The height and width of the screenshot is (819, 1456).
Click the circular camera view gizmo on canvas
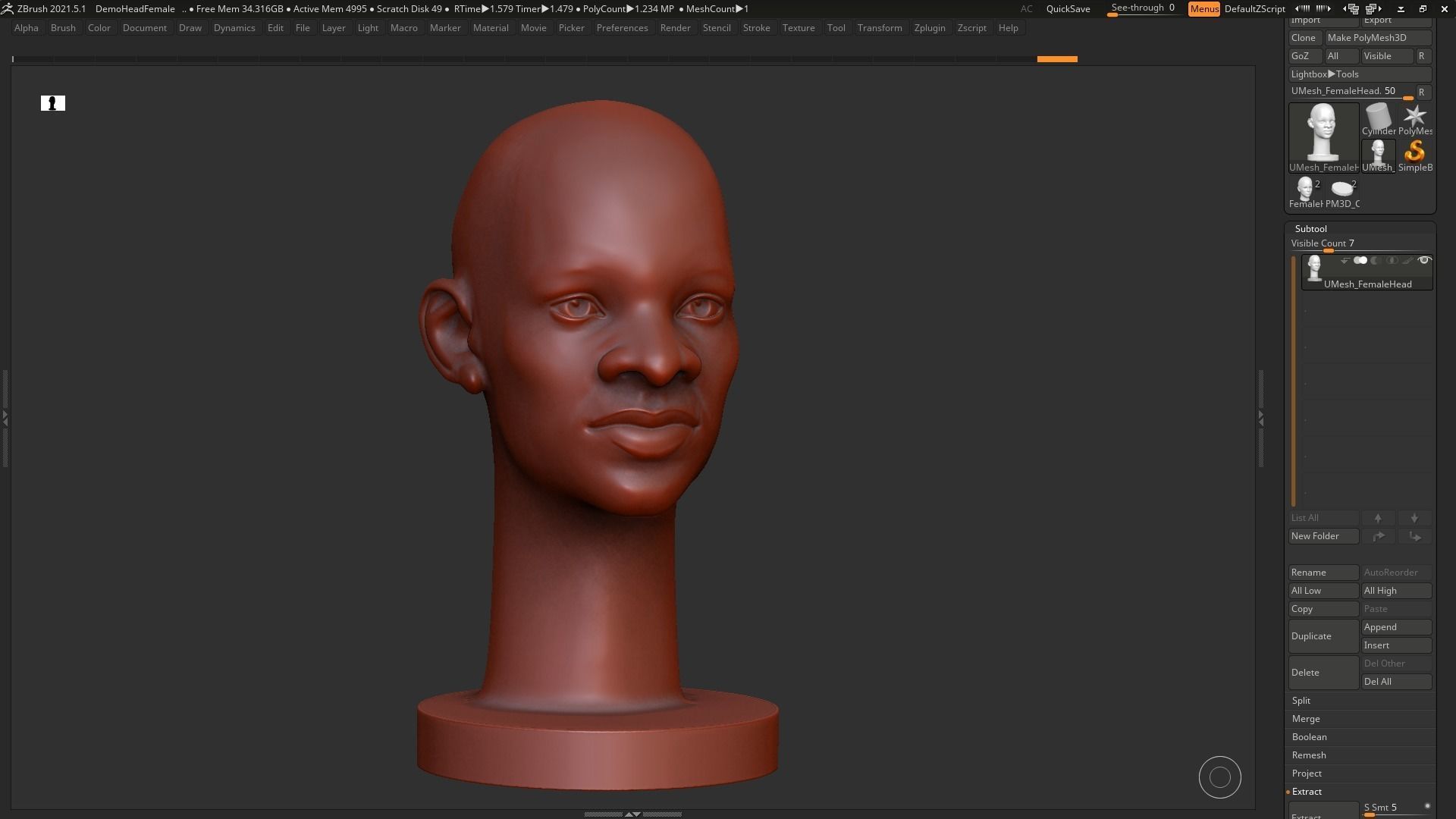1219,777
